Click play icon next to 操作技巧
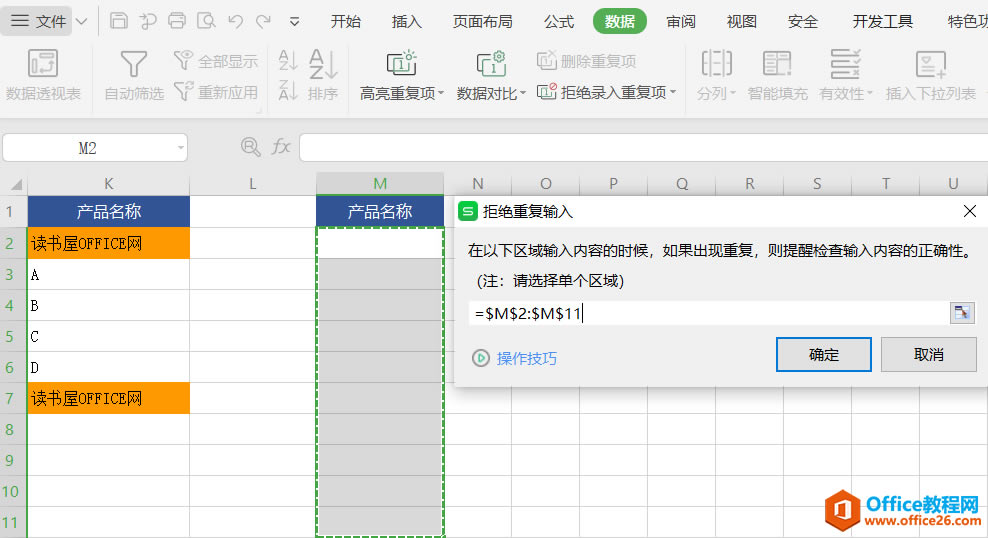 click(481, 358)
